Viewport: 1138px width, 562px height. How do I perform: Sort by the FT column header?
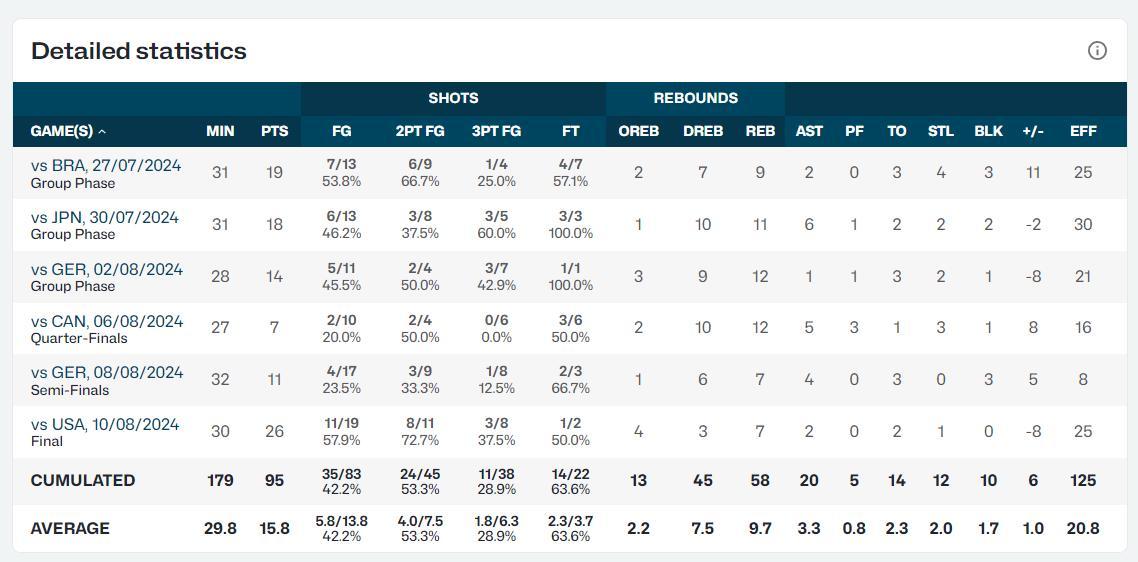570,131
